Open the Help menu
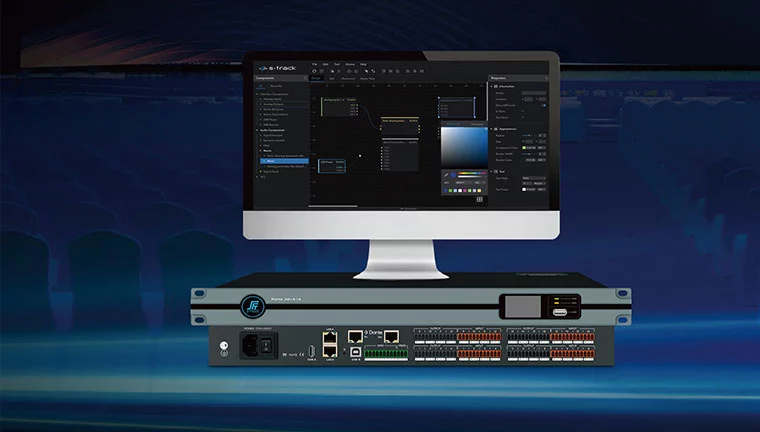The image size is (760, 432). [x=363, y=64]
